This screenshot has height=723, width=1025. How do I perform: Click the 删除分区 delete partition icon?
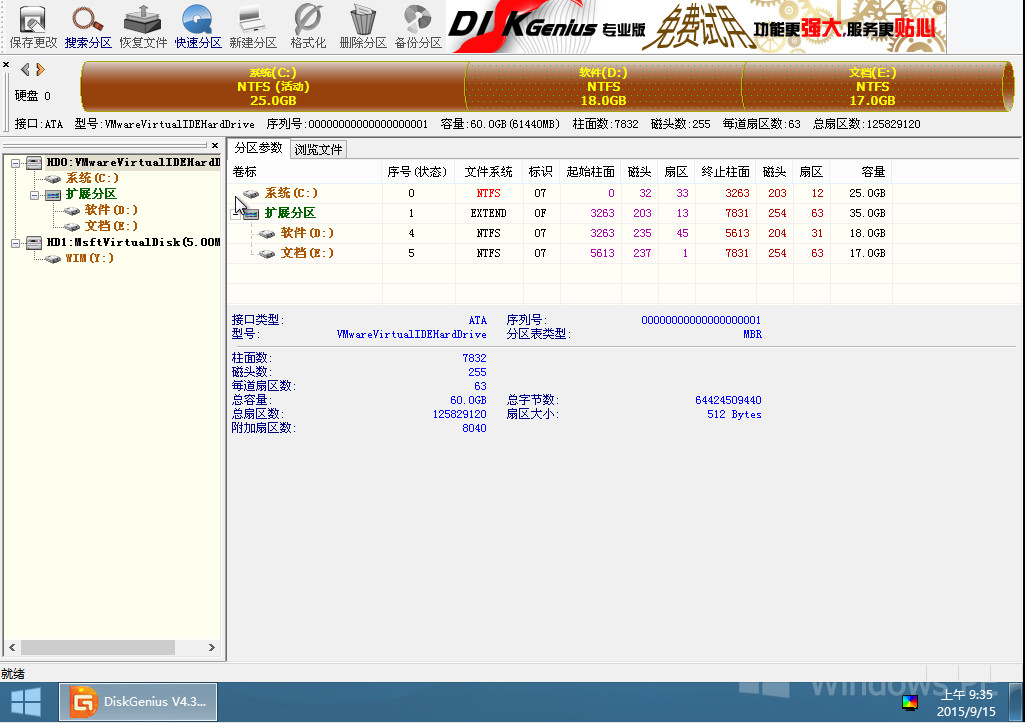pyautogui.click(x=363, y=27)
